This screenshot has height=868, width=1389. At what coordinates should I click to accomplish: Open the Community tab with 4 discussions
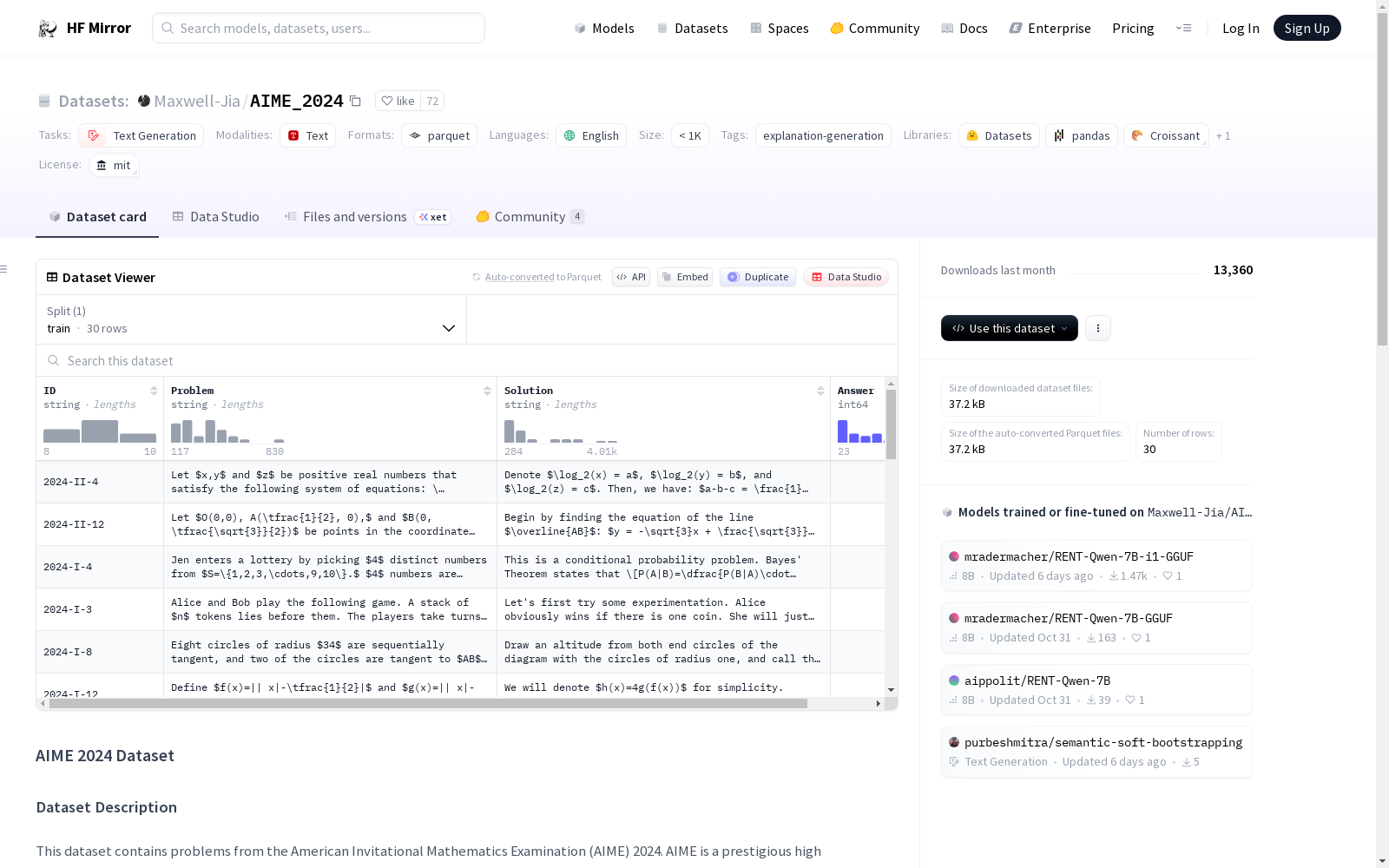coord(530,217)
